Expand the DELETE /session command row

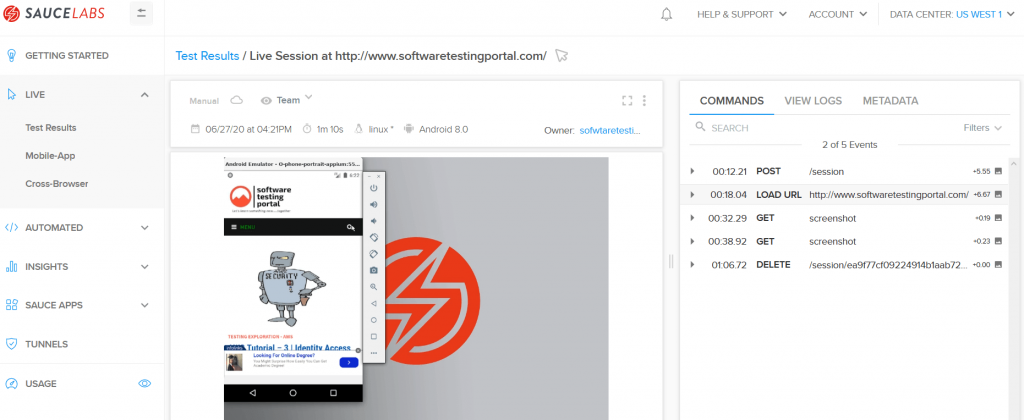point(691,264)
